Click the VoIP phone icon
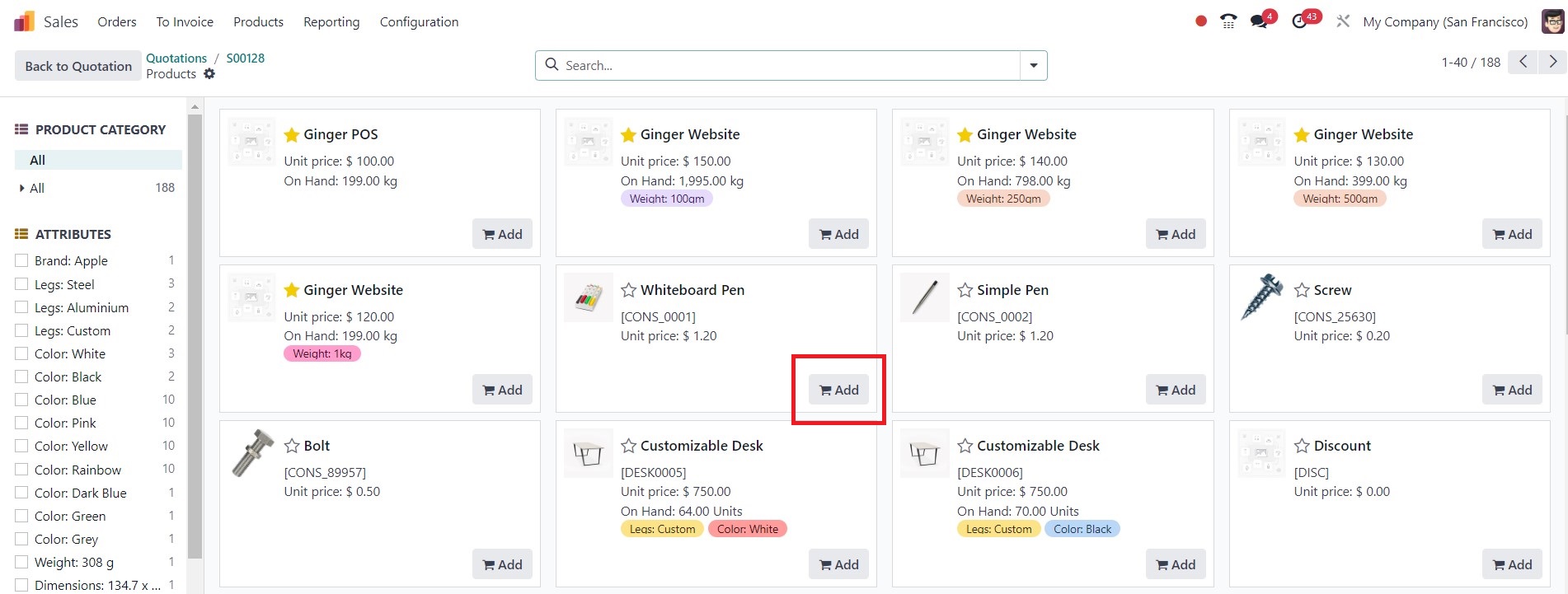Viewport: 1568px width, 594px height. coord(1228,21)
